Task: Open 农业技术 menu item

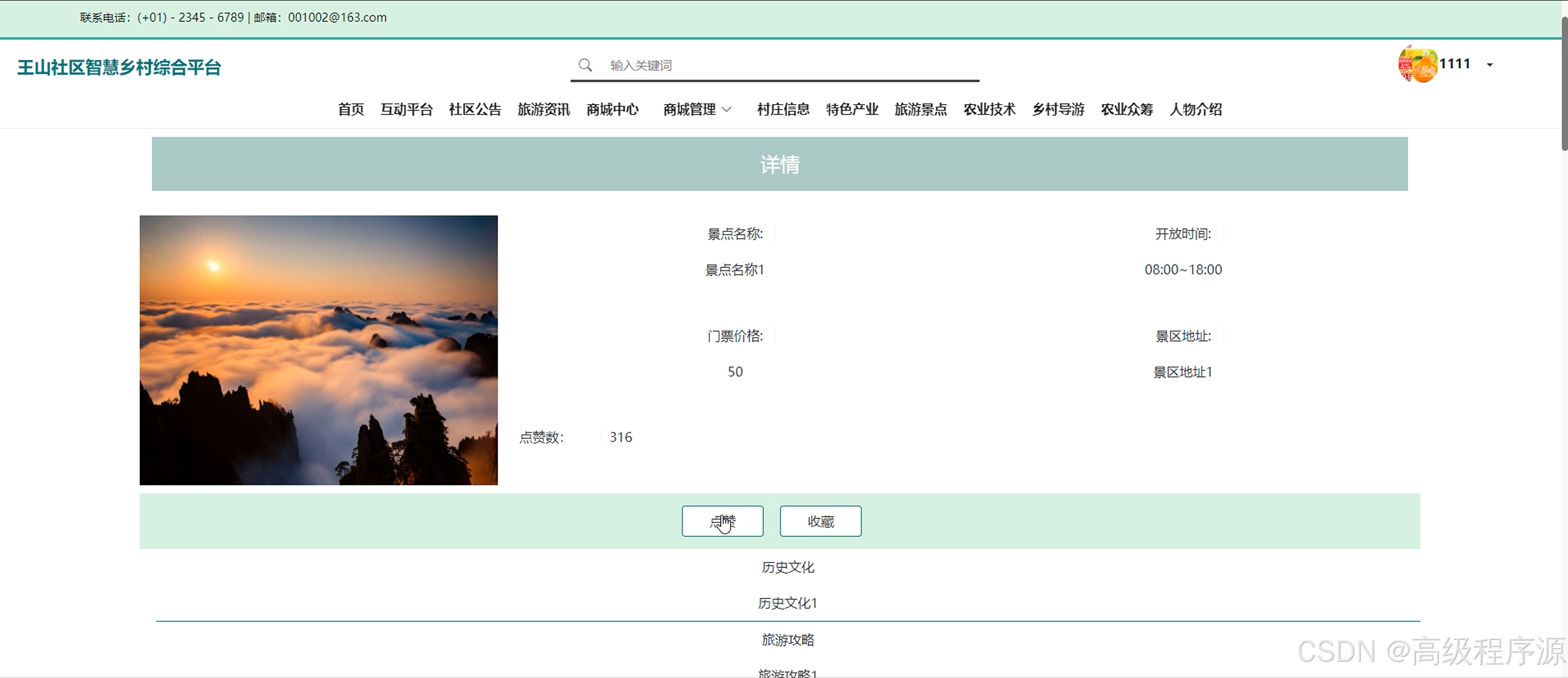Action: [x=989, y=110]
